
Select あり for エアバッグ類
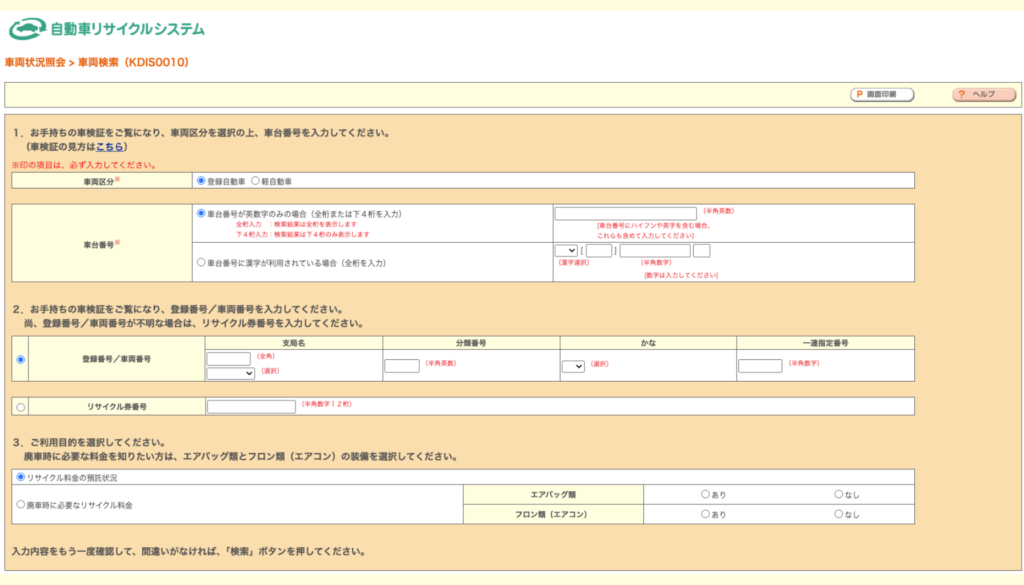click(705, 494)
